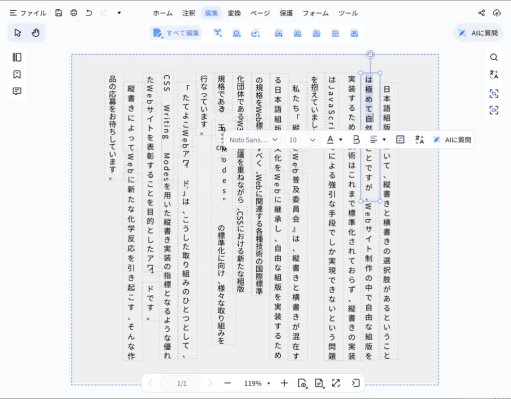Click the translate icon in floating toolbar
511x399 pixels.
point(419,140)
